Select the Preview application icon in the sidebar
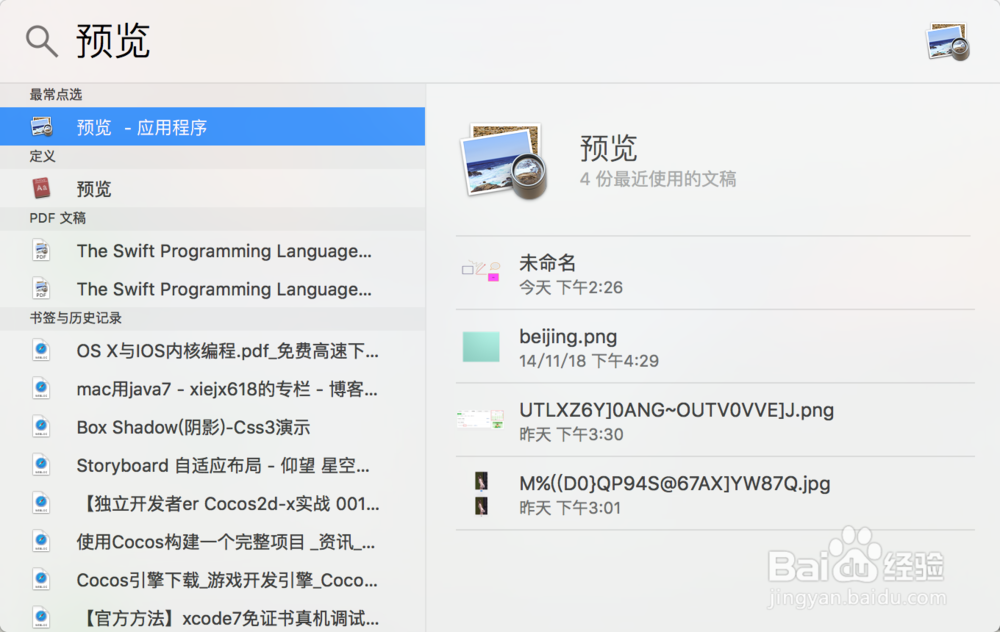The width and height of the screenshot is (1000, 632). click(x=41, y=126)
